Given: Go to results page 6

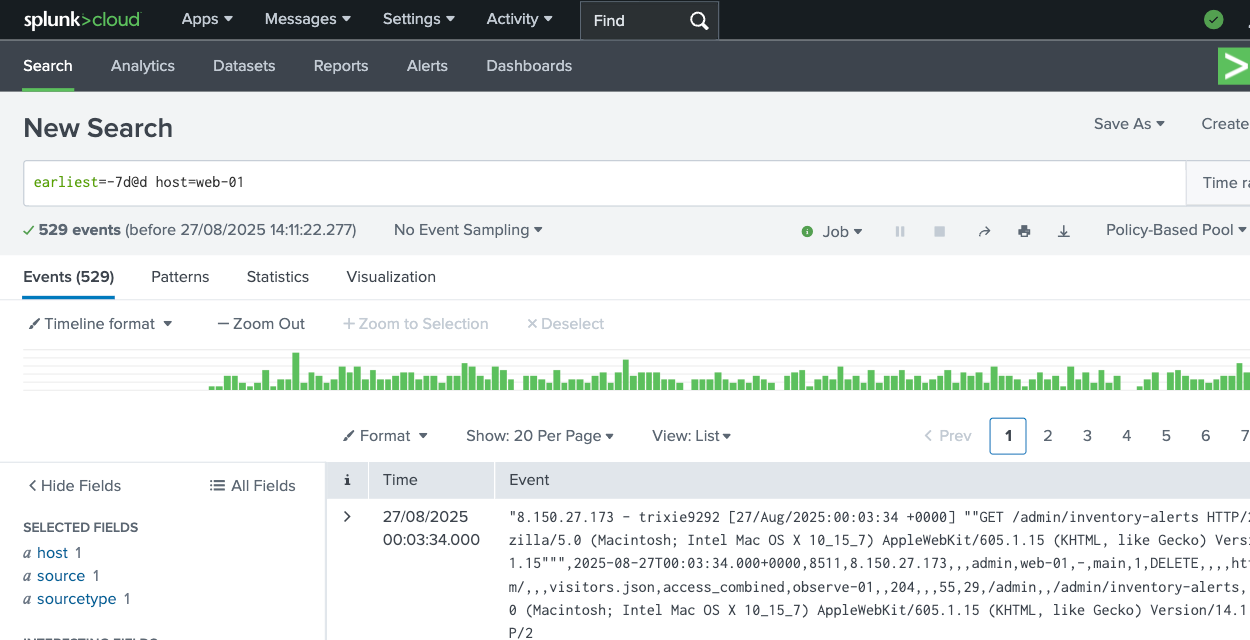Looking at the screenshot, I should 1206,436.
